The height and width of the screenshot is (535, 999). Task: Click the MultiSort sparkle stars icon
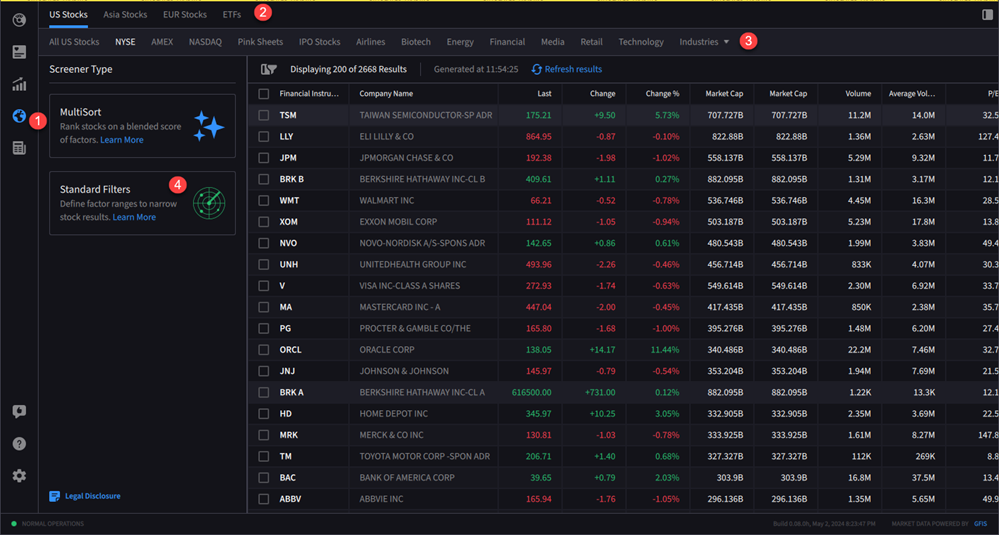point(209,125)
